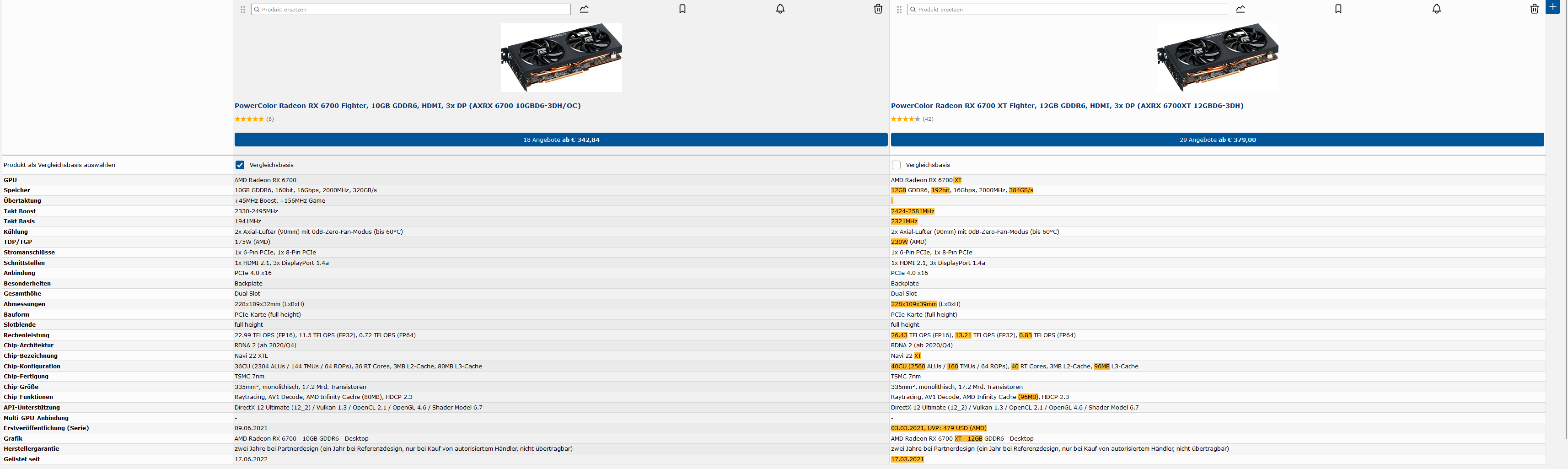Select the 'Erstveröffentlichung (Serie)' row label
The width and height of the screenshot is (1568, 469).
46,428
